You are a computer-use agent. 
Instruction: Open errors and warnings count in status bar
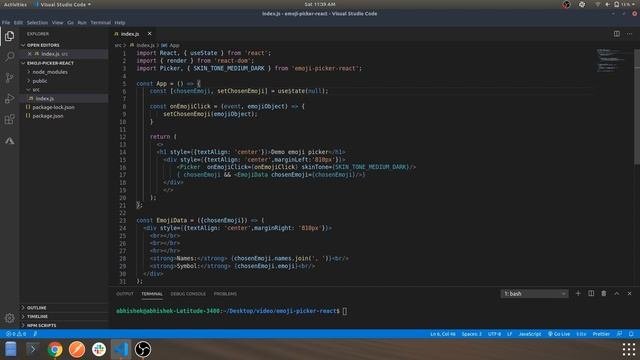[x=16, y=334]
